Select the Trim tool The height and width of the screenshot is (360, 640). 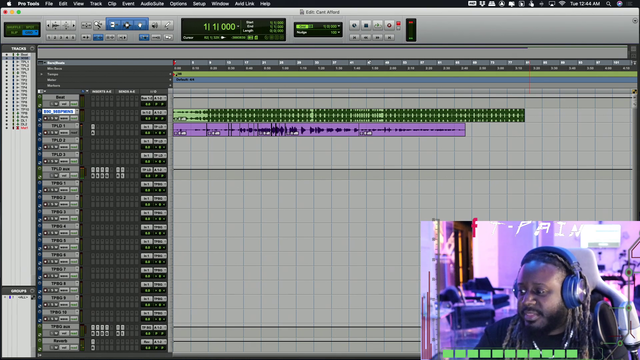click(113, 25)
